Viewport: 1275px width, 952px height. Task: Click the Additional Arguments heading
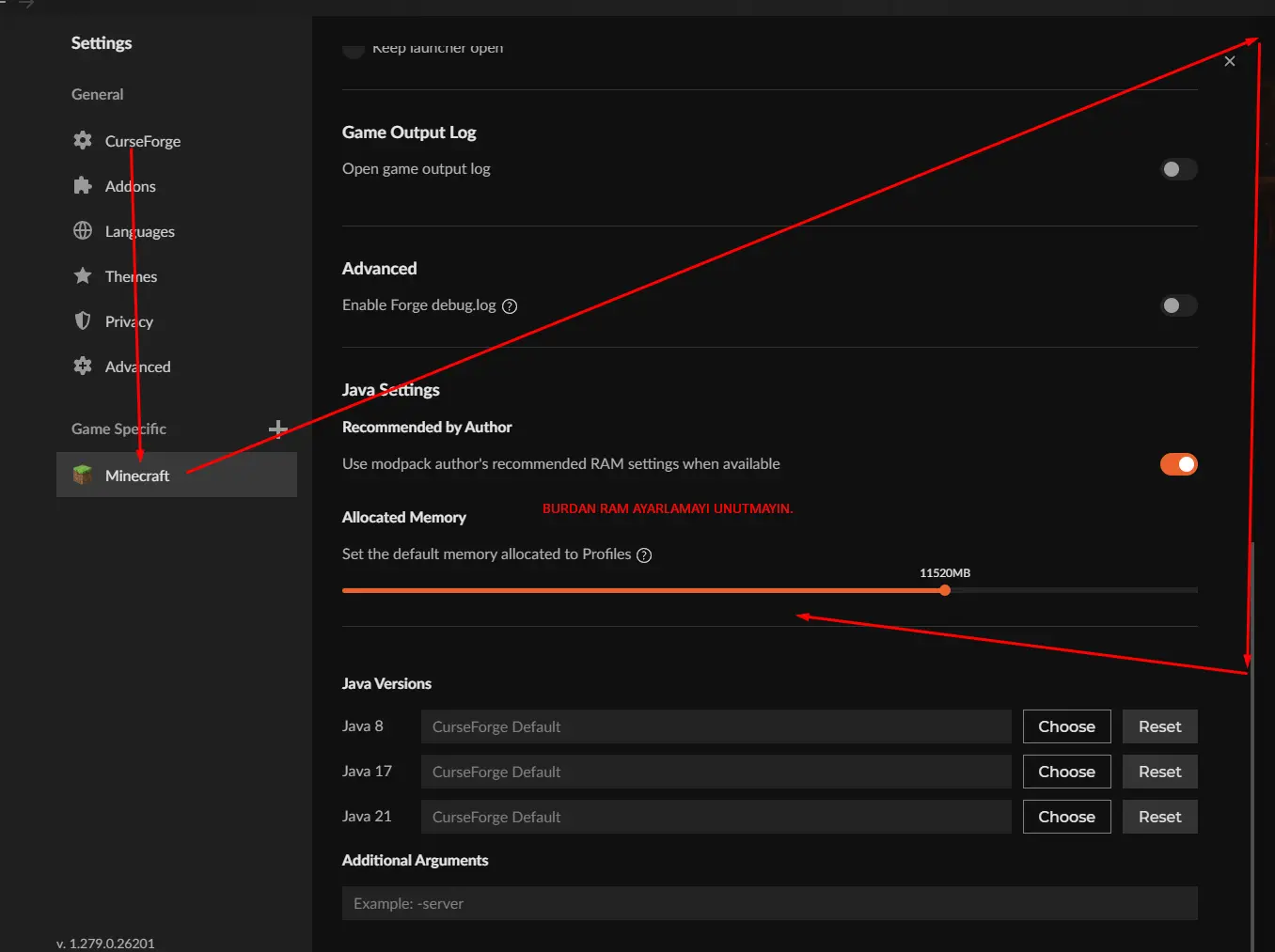pyautogui.click(x=415, y=861)
